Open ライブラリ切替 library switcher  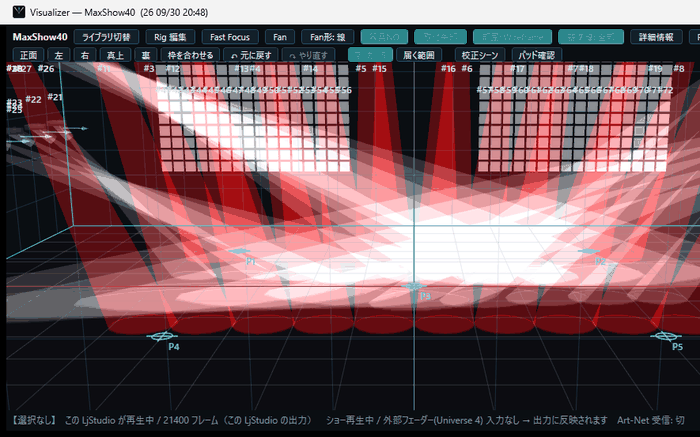pyautogui.click(x=106, y=37)
